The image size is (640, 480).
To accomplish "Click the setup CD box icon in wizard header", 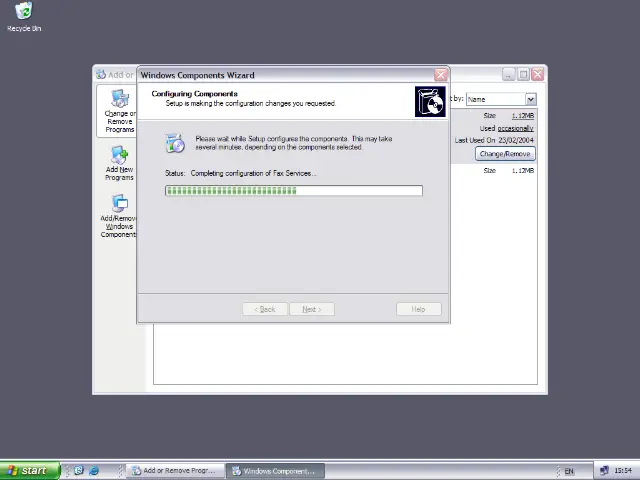I will tap(430, 102).
